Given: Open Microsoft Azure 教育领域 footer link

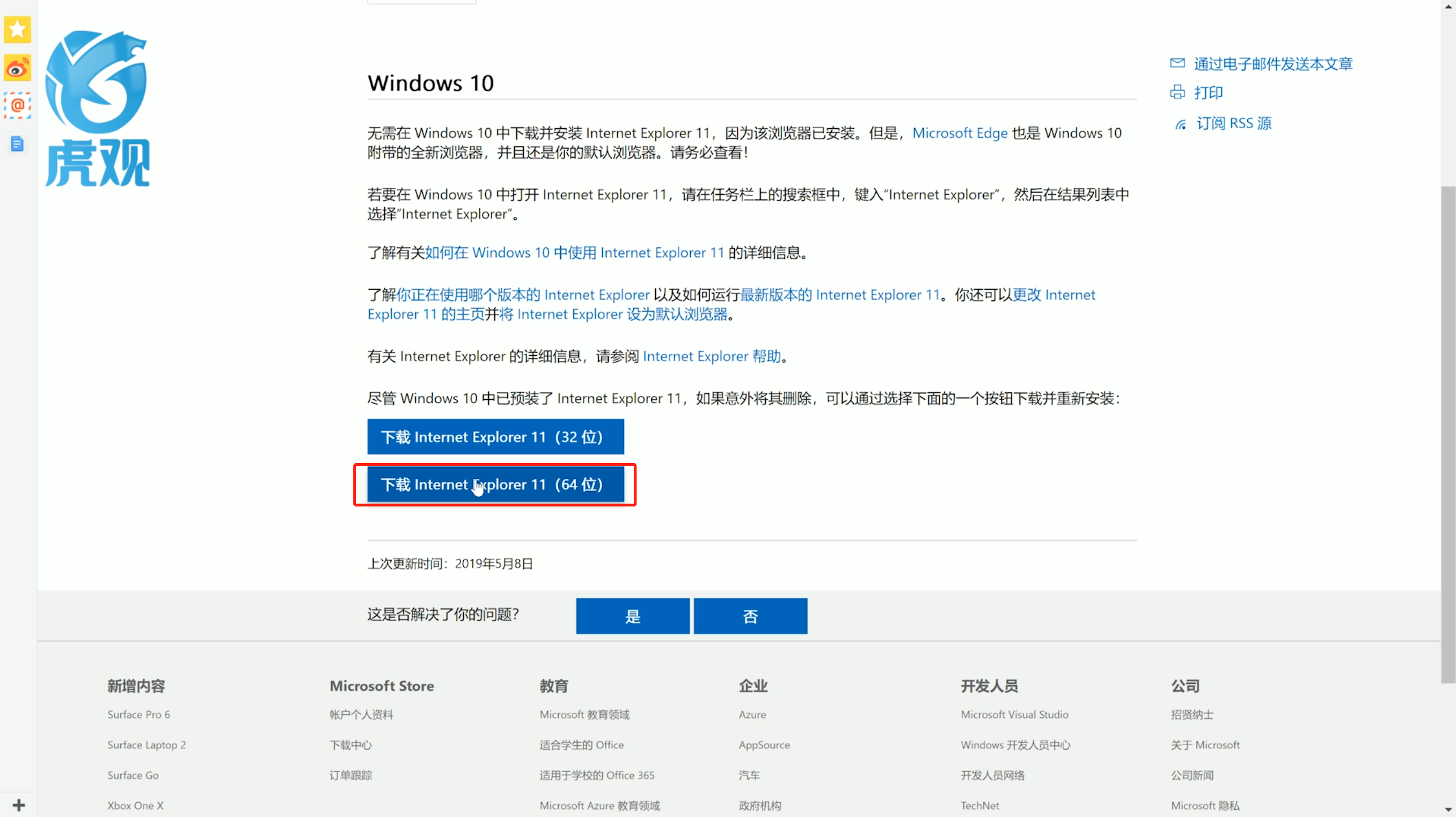Looking at the screenshot, I should click(600, 806).
